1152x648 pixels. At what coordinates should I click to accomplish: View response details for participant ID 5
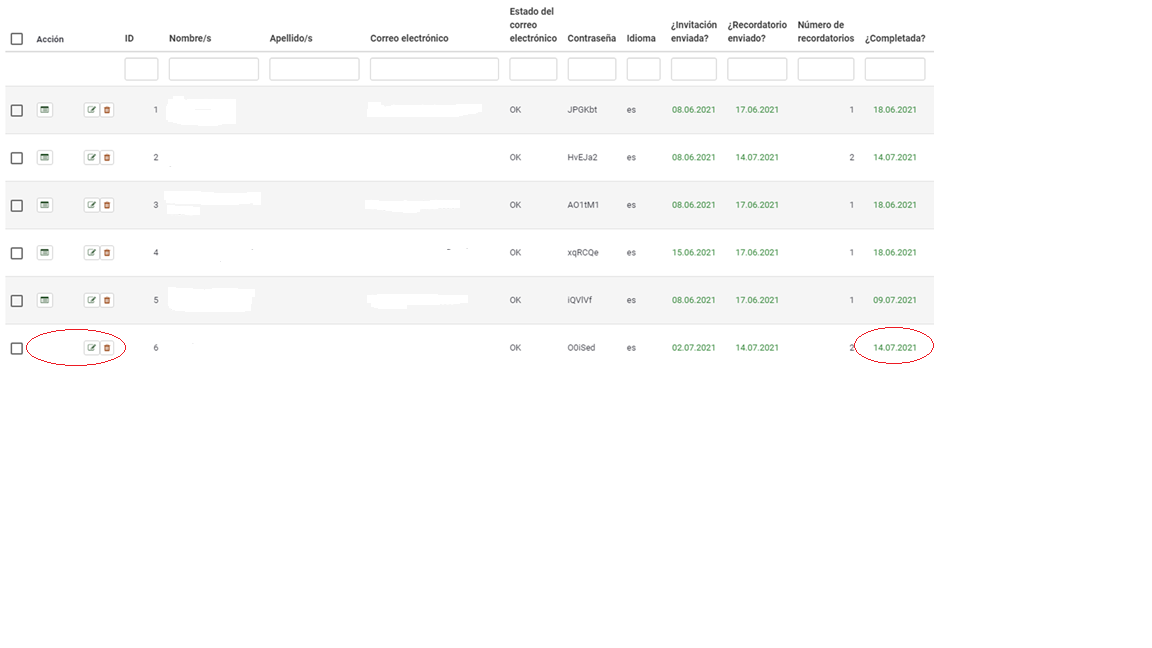(x=45, y=300)
